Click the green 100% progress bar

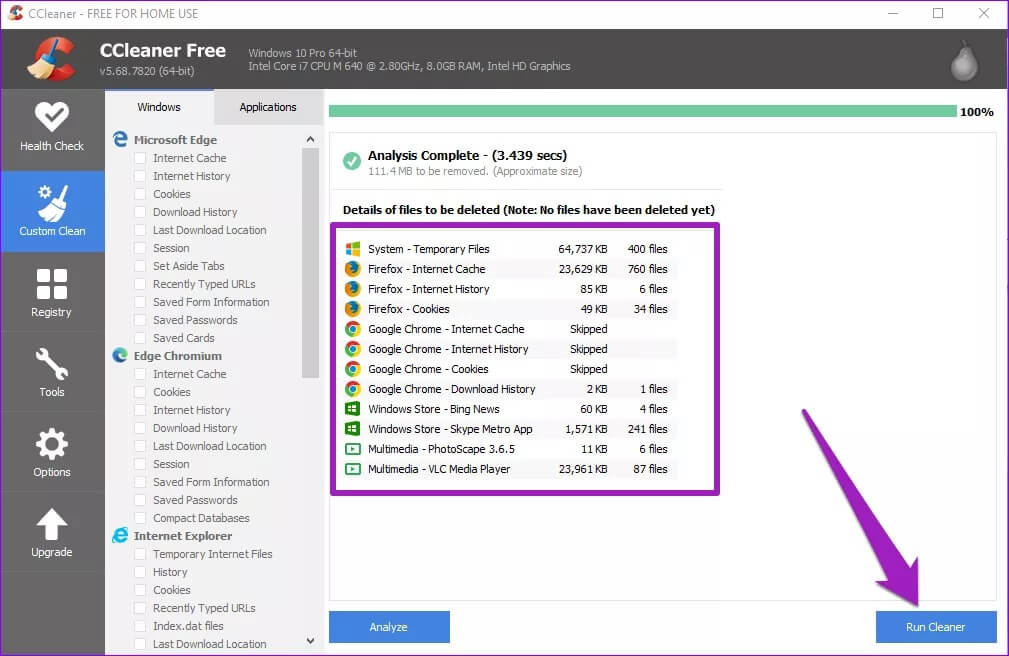pyautogui.click(x=642, y=111)
